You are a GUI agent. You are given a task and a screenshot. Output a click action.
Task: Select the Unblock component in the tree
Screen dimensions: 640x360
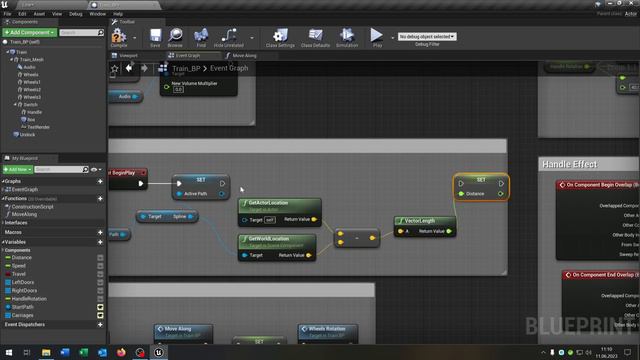click(27, 134)
